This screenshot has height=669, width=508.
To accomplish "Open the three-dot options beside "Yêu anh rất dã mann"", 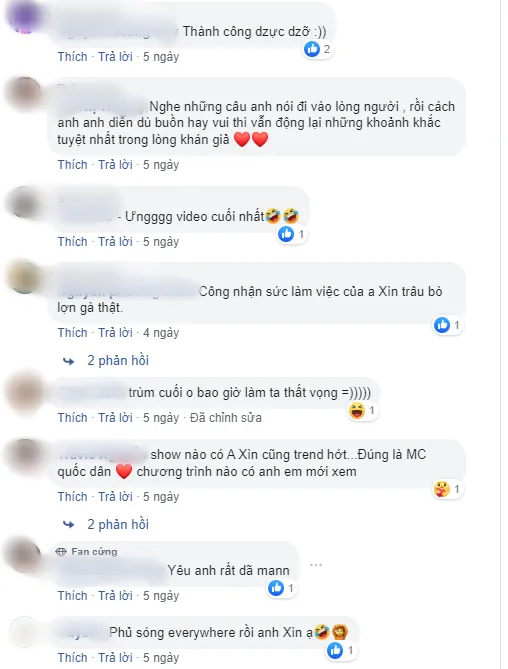I will point(316,565).
